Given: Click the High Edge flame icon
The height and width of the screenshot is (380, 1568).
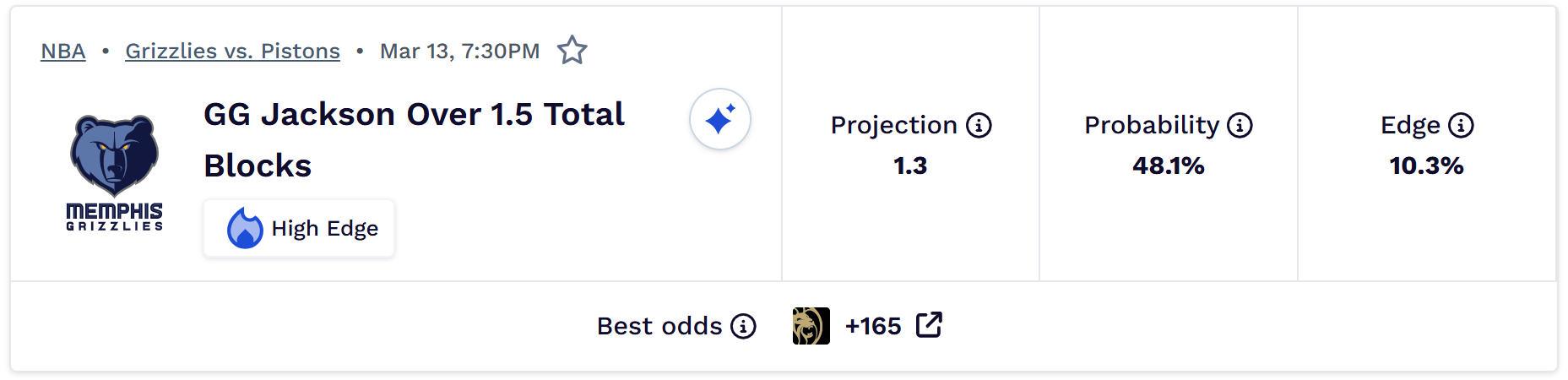Looking at the screenshot, I should (245, 228).
